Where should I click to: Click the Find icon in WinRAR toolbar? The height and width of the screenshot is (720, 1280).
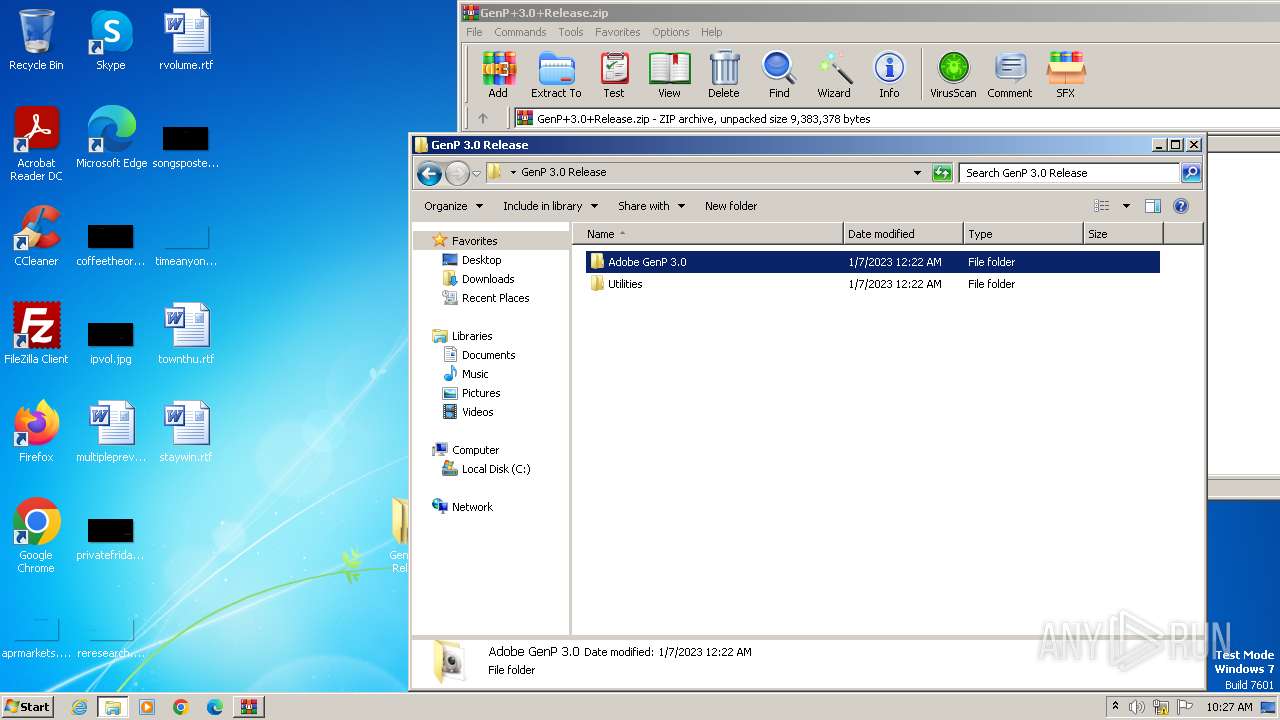coord(779,75)
